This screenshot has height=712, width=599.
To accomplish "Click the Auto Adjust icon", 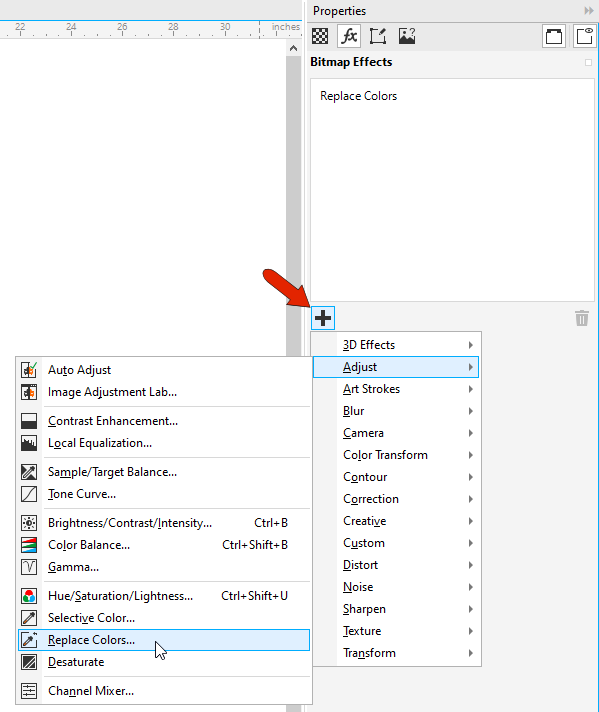I will click(x=29, y=370).
